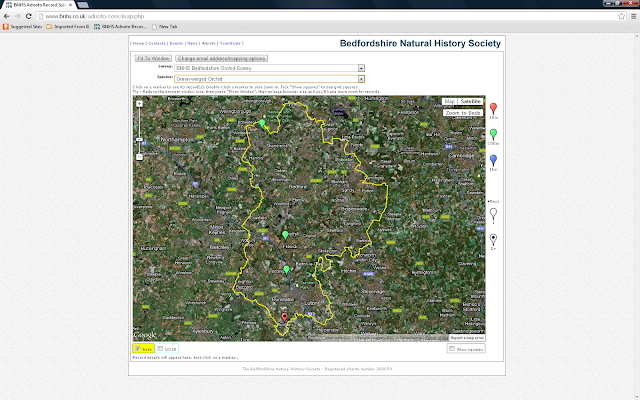Switch map to Satellite view
640x400 pixels.
coord(470,101)
